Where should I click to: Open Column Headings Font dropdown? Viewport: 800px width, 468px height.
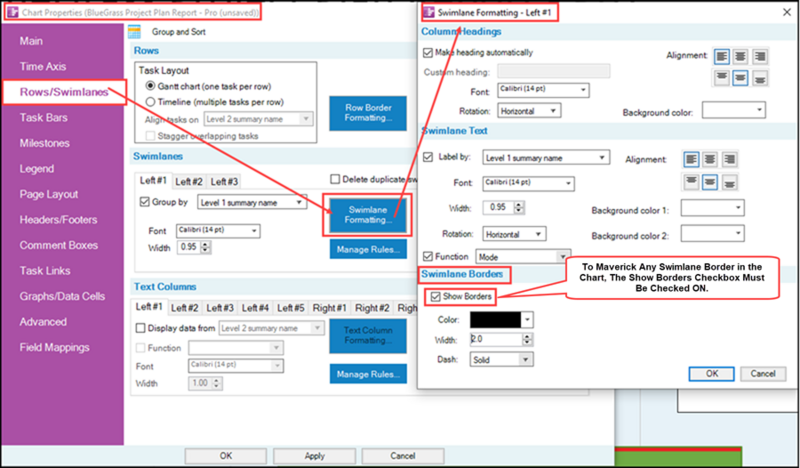tap(543, 90)
